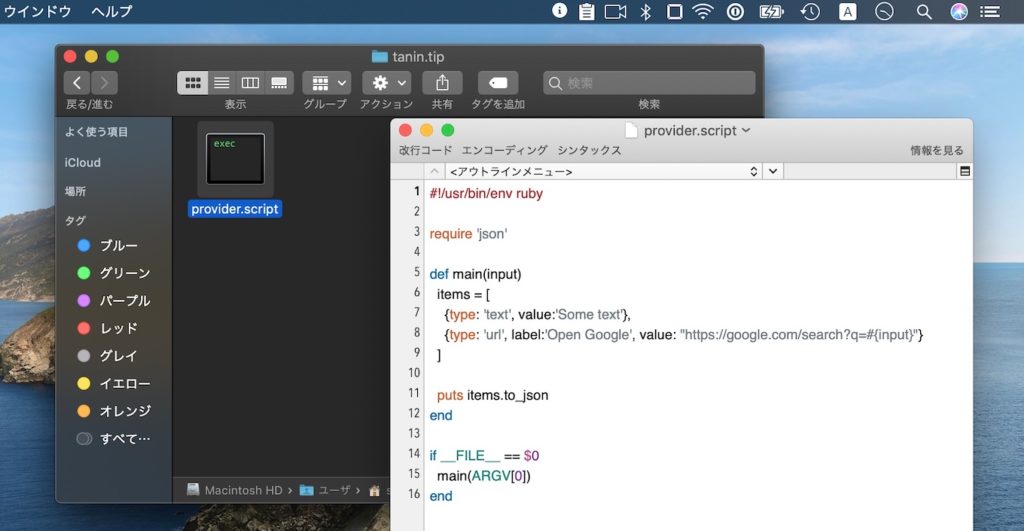Click the Finder search field
Screen dimensions: 1024x531
649,83
